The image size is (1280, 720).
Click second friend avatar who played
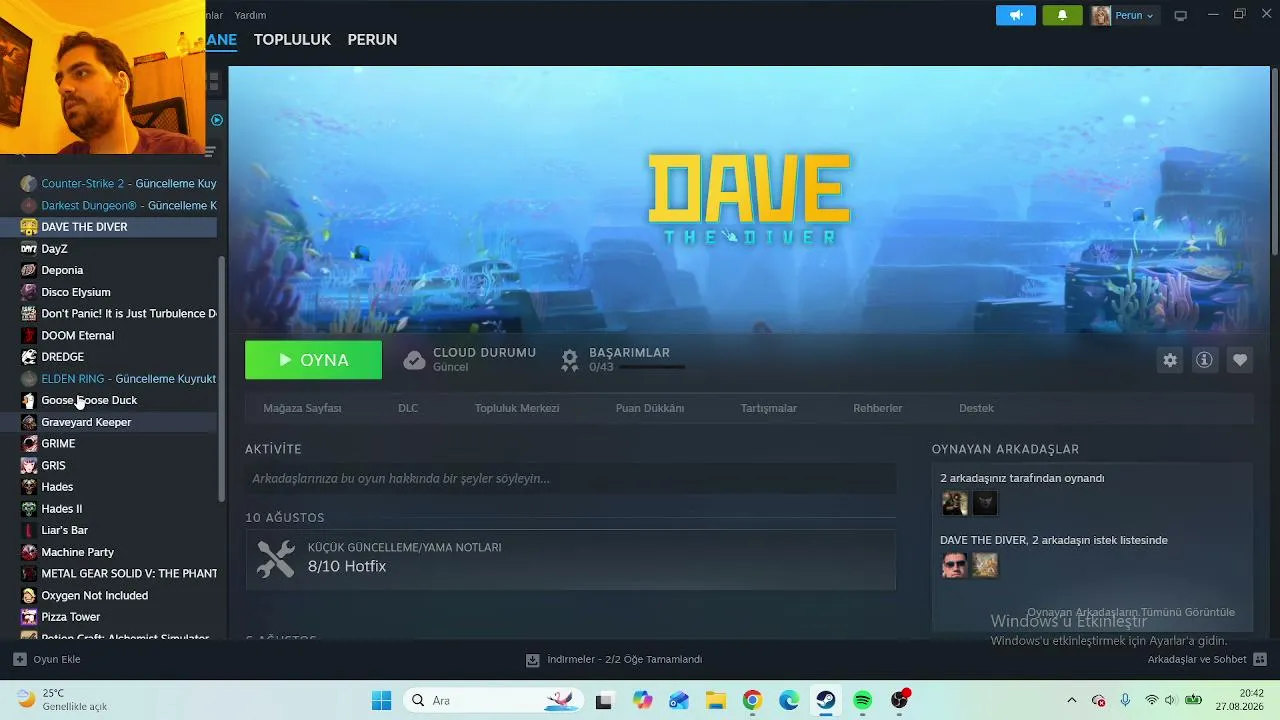[x=985, y=503]
